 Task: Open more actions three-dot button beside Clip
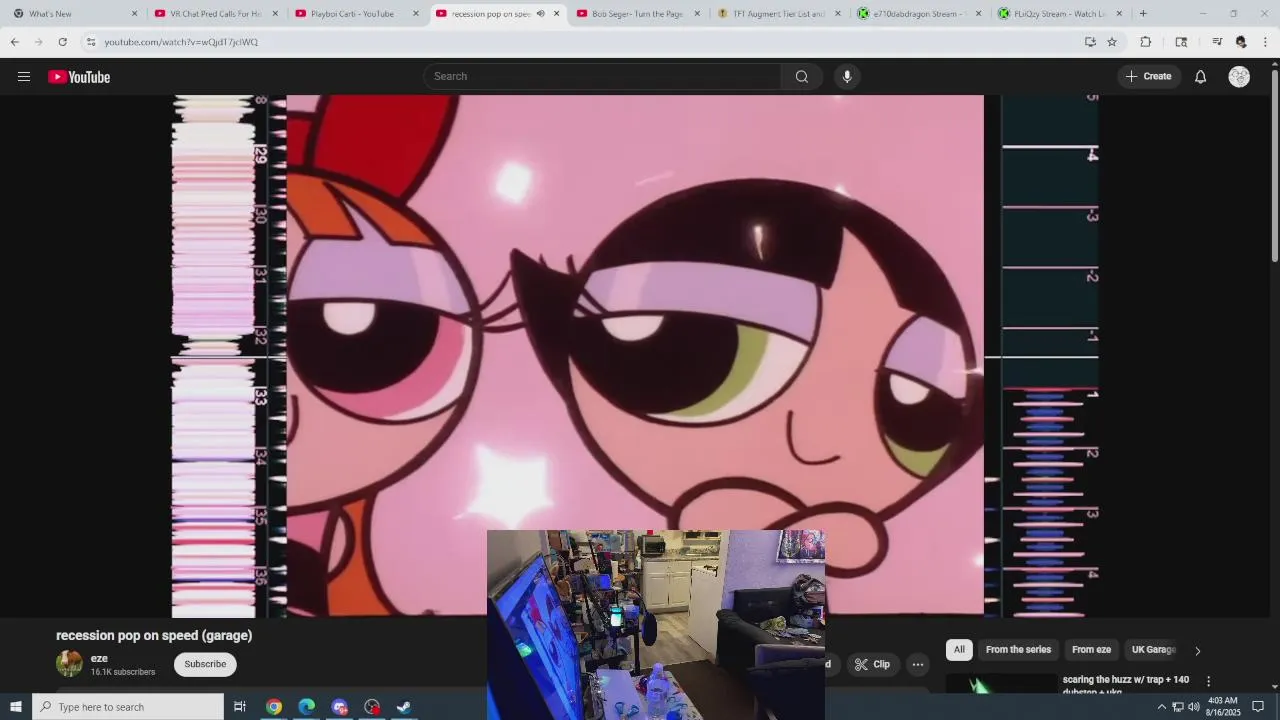tap(917, 664)
